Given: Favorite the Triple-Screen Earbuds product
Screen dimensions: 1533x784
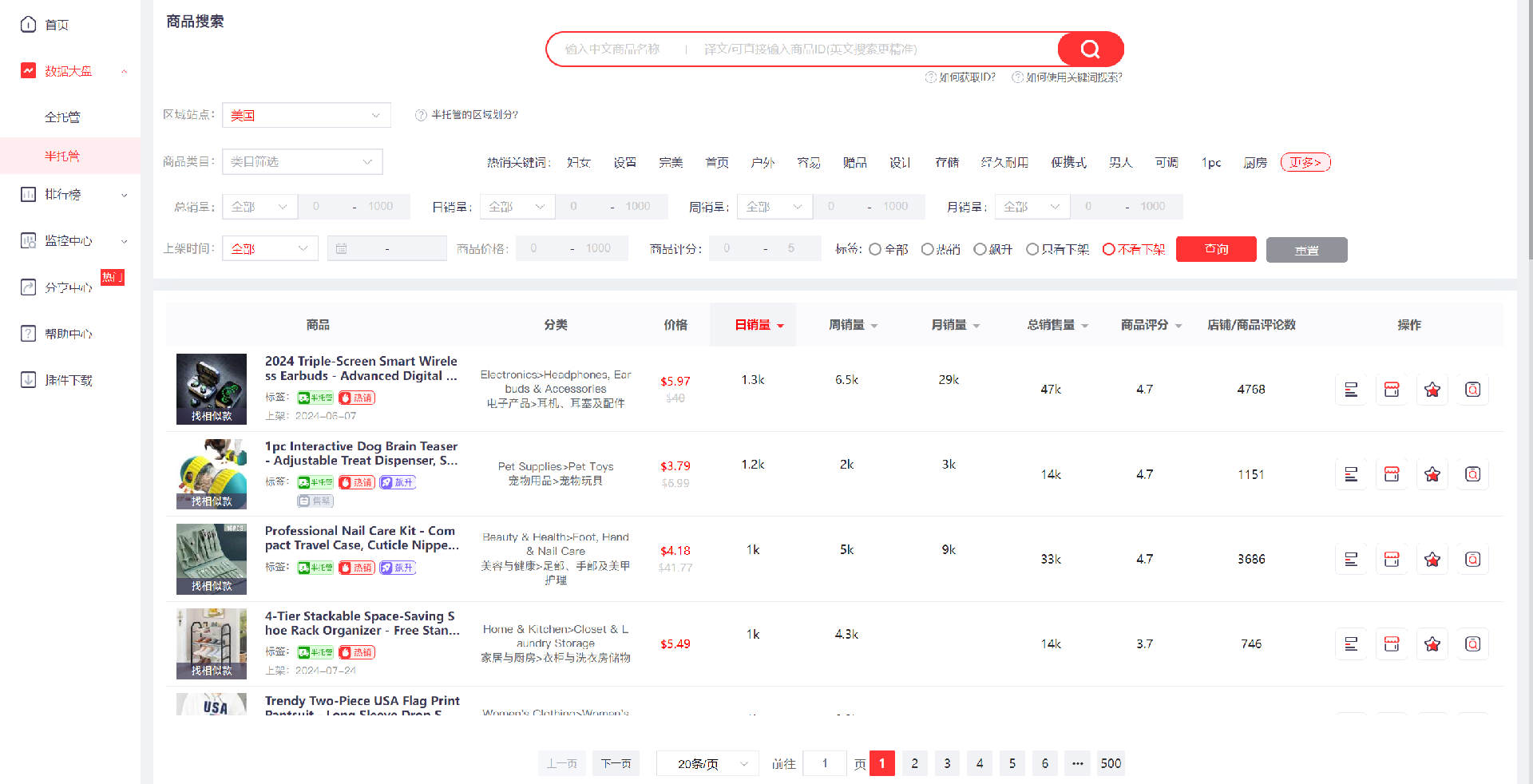Looking at the screenshot, I should point(1432,390).
